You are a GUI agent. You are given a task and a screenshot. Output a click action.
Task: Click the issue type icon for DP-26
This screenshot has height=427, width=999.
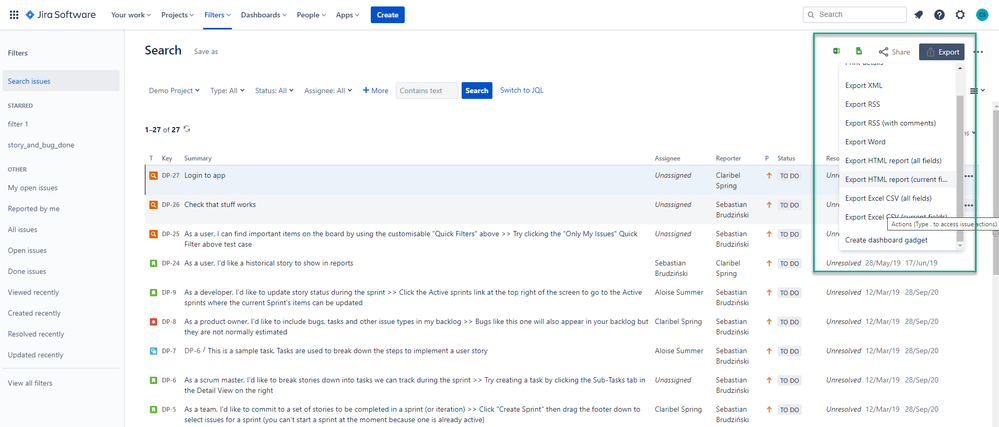click(x=153, y=205)
